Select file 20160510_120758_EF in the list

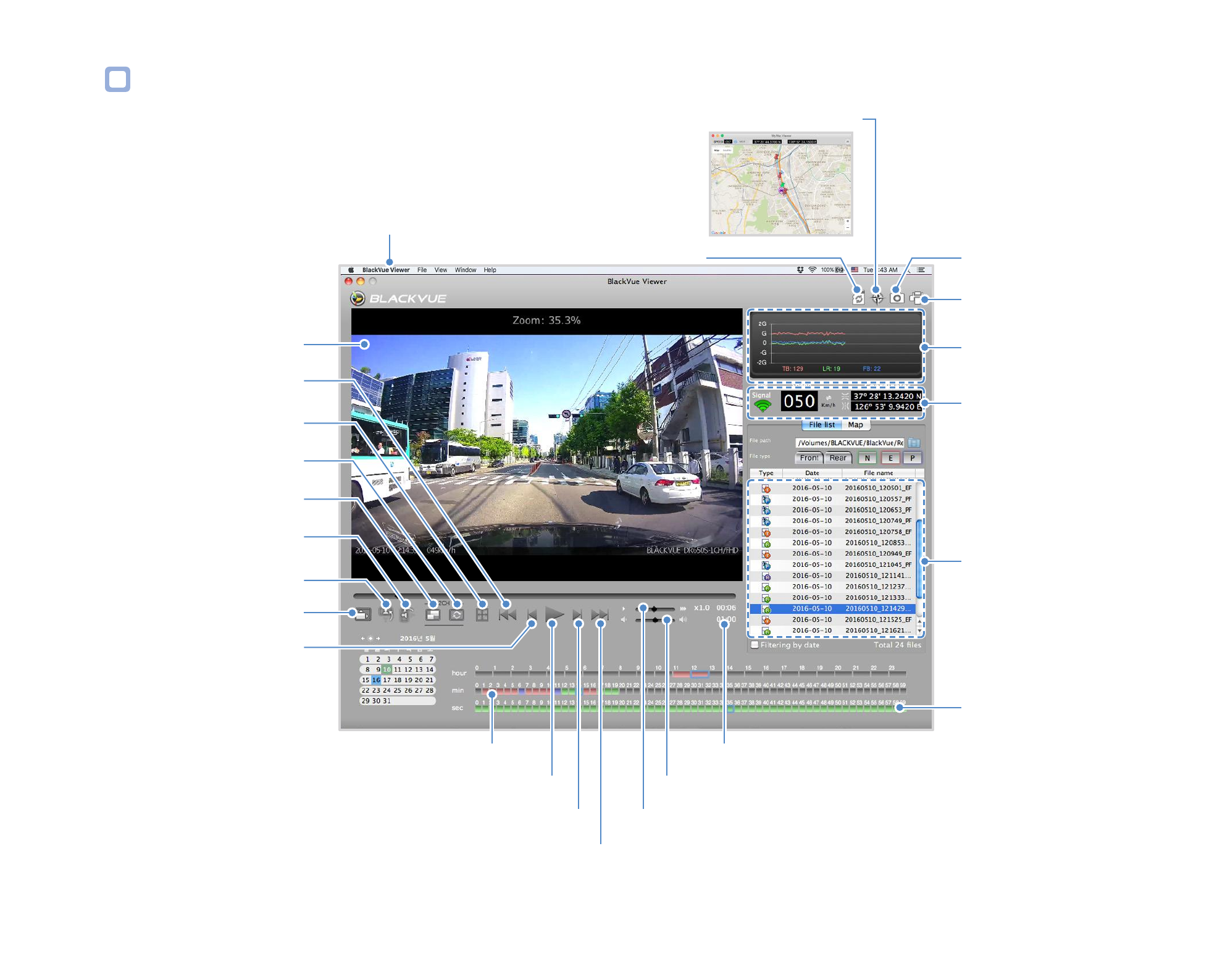point(833,532)
